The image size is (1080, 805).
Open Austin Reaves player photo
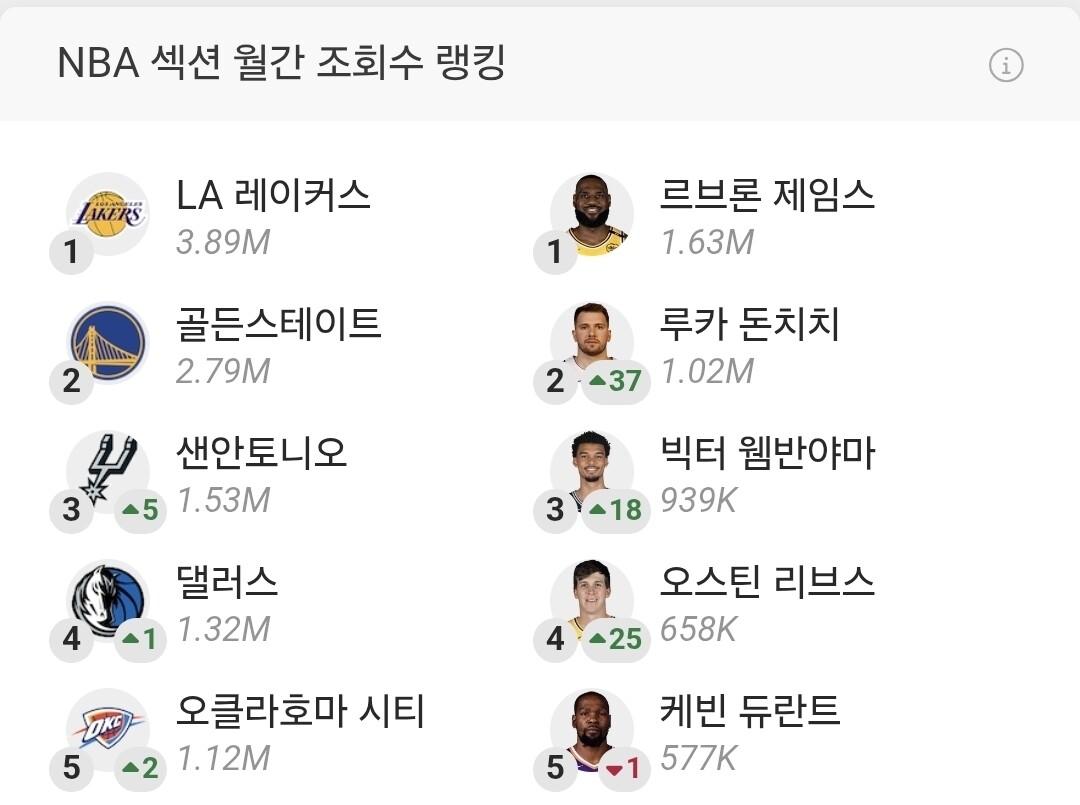593,598
